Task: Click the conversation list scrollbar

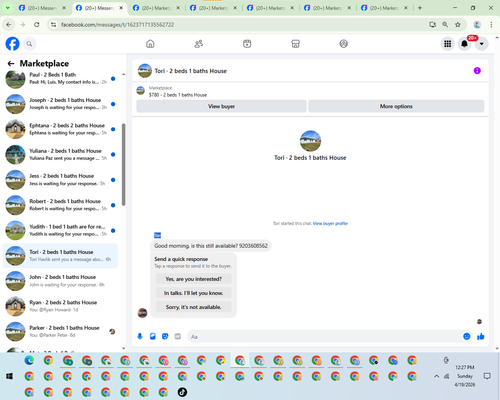Action: point(124,164)
